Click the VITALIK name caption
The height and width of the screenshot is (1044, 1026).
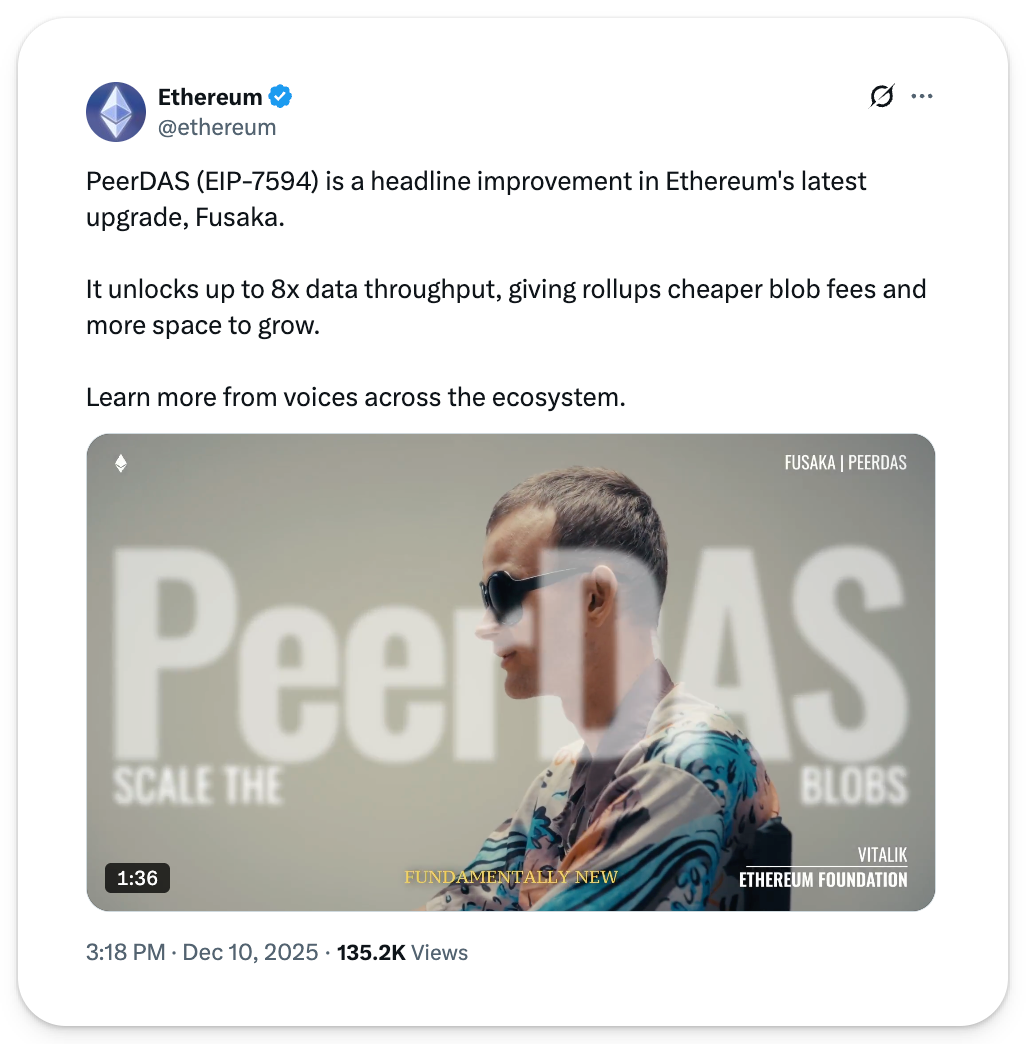pyautogui.click(x=882, y=854)
